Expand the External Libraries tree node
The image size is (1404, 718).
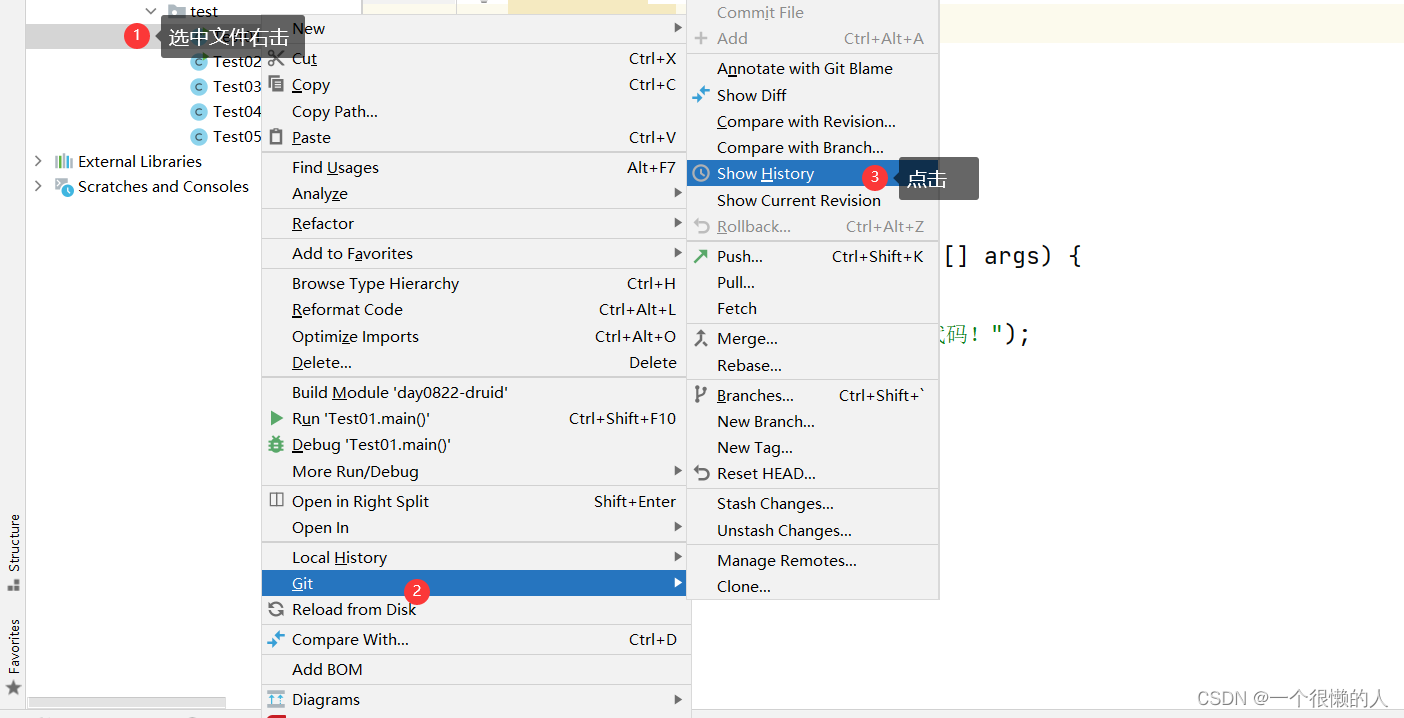tap(38, 161)
